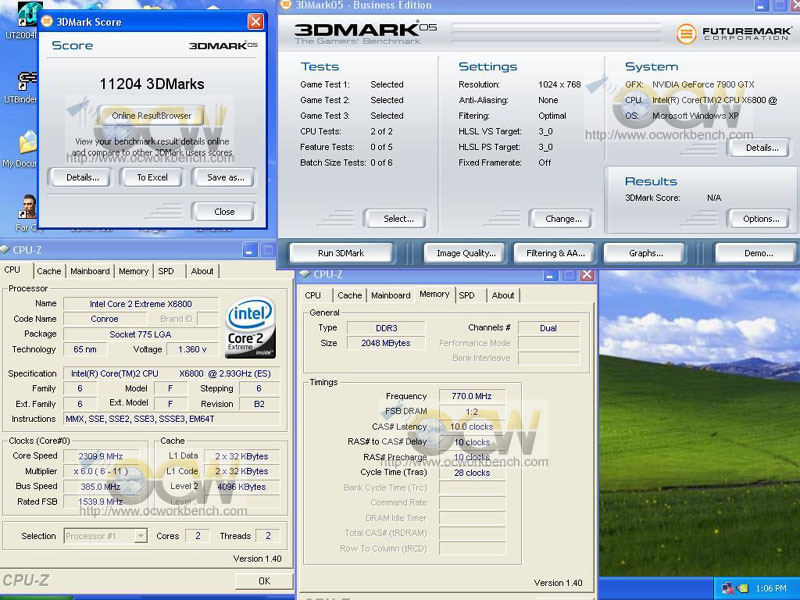
Task: Open the UT2004 desktop shortcut icon
Action: click(x=28, y=15)
